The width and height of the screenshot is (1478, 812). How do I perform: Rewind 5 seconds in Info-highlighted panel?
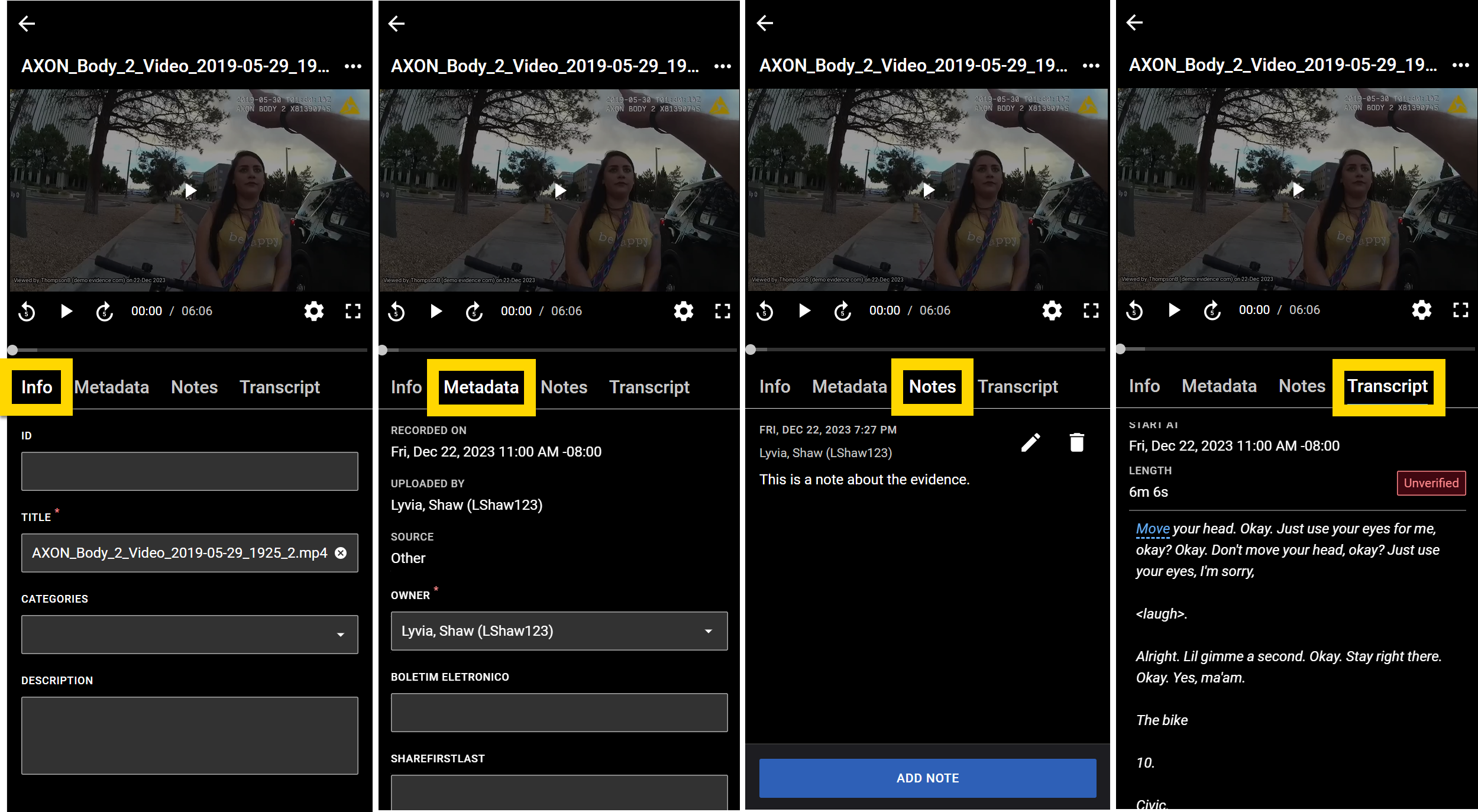(x=27, y=311)
